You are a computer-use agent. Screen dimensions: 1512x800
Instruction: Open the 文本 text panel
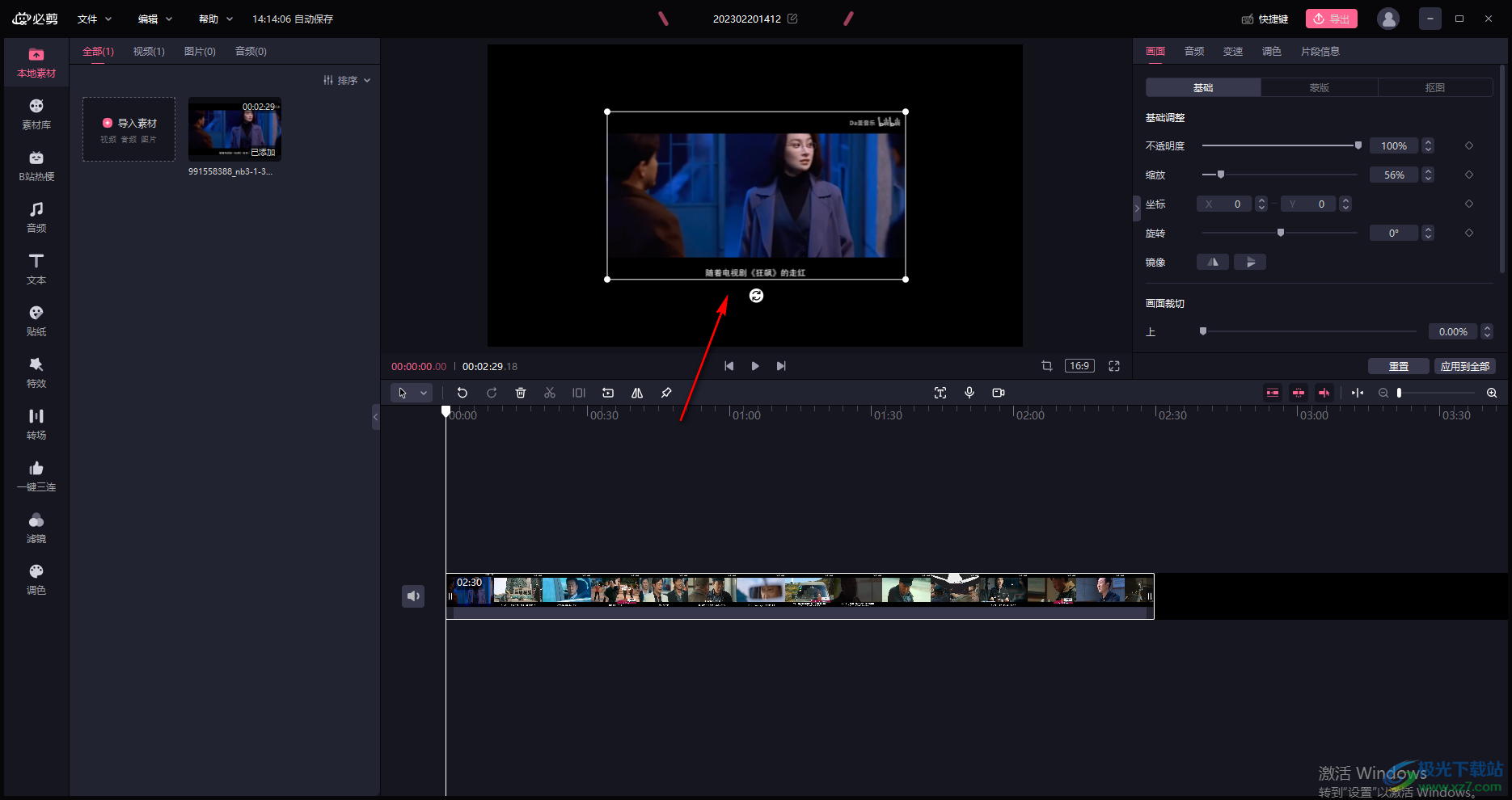click(x=36, y=270)
